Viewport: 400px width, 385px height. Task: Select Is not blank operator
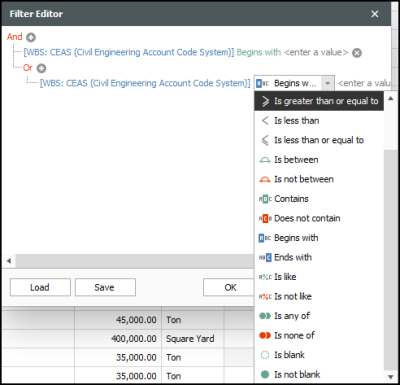[319, 374]
